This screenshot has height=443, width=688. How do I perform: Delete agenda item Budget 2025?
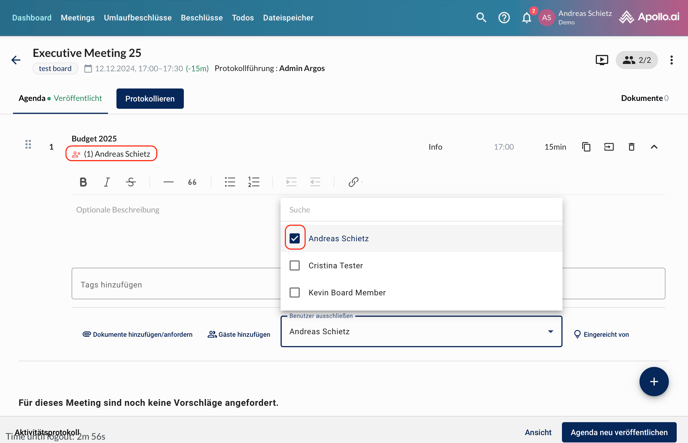tap(631, 147)
